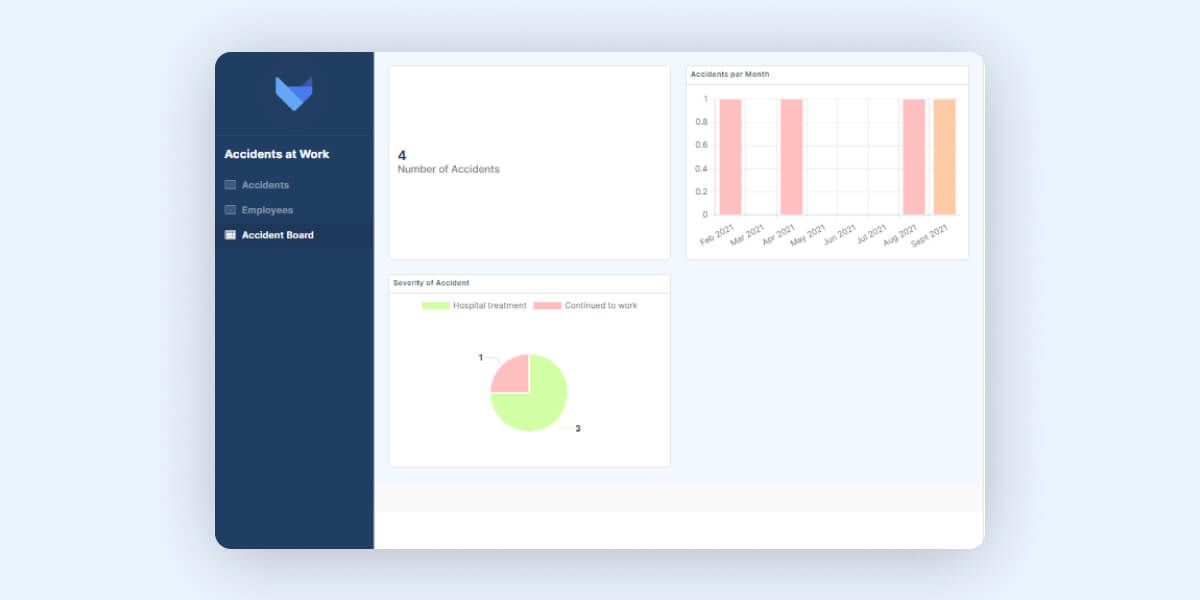
Task: Select the Feb 2021 bar in chart
Action: [x=730, y=157]
